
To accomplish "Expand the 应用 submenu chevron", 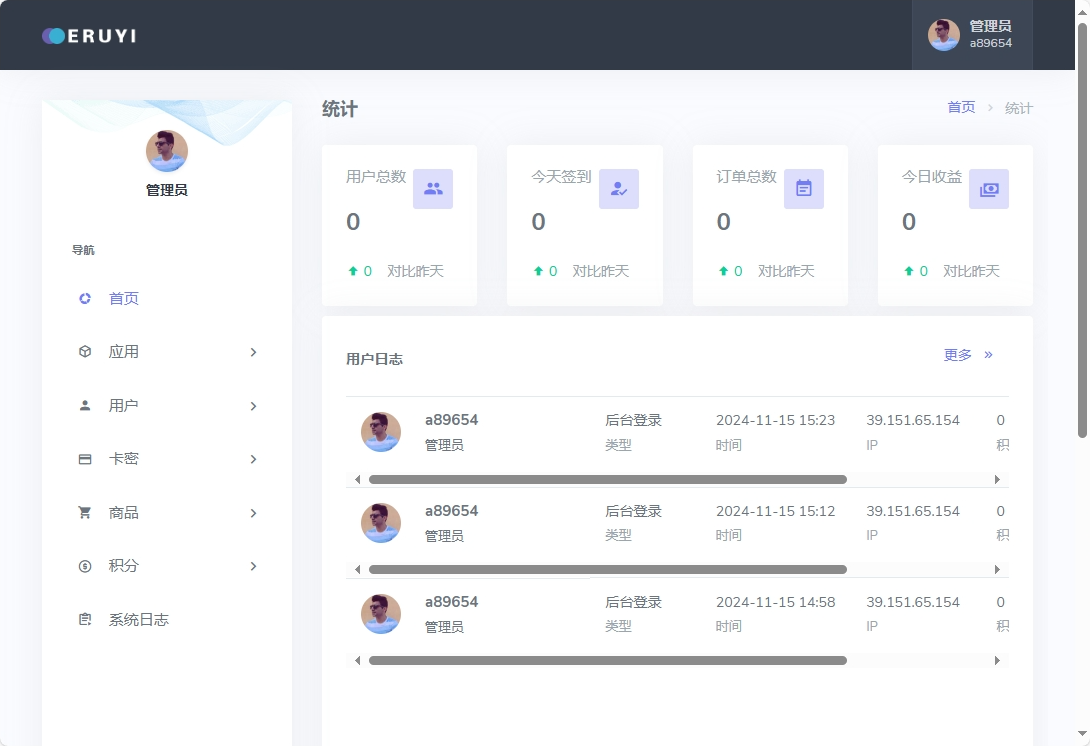I will pyautogui.click(x=253, y=352).
